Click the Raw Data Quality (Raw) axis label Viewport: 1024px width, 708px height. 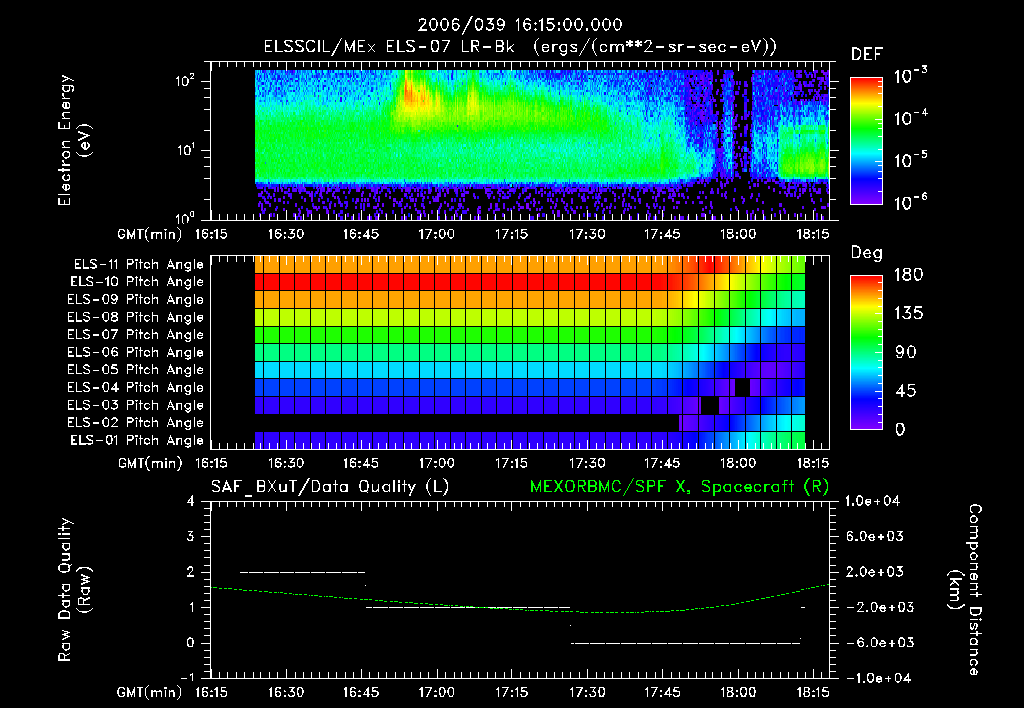click(x=74, y=590)
